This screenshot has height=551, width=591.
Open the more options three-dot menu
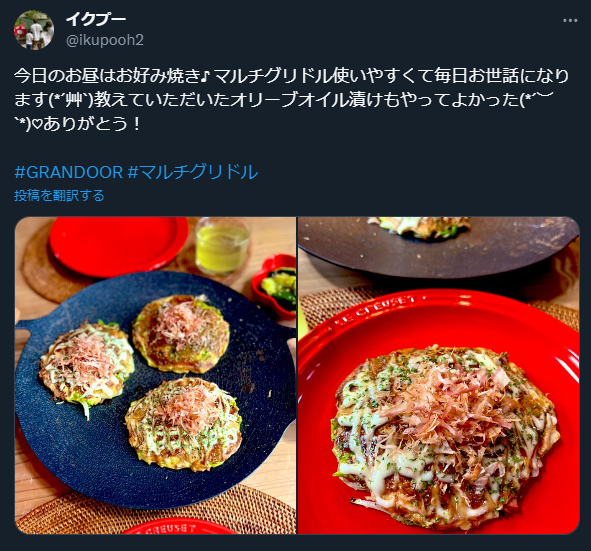click(x=570, y=21)
